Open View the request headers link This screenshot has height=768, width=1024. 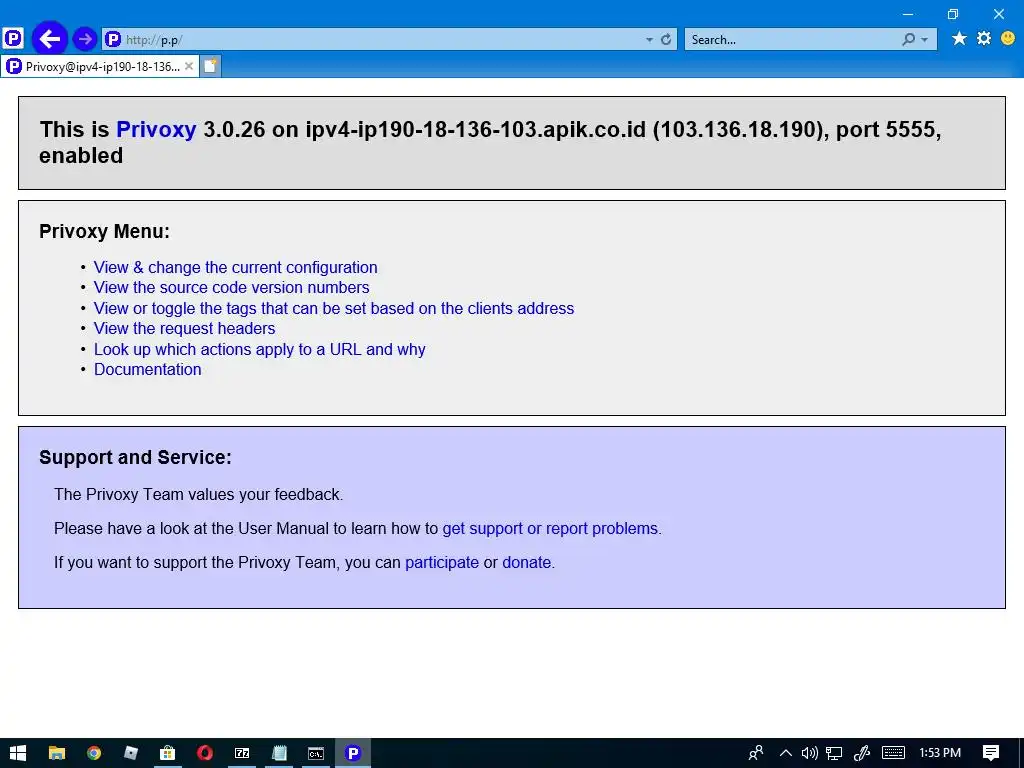pyautogui.click(x=184, y=328)
